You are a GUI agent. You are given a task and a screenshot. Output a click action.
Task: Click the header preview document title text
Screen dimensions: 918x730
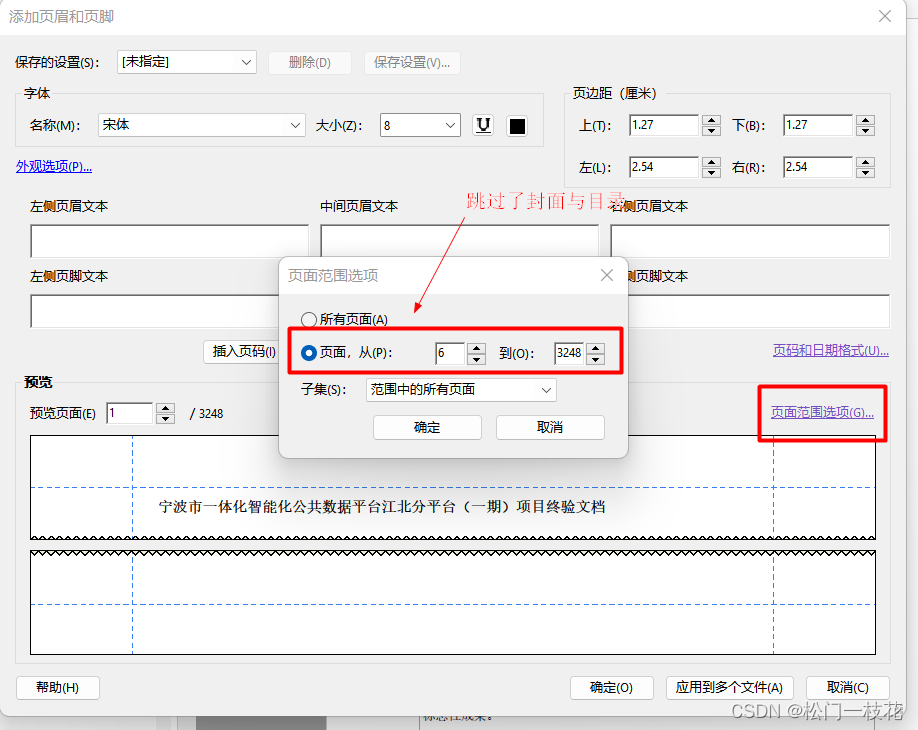pos(382,507)
